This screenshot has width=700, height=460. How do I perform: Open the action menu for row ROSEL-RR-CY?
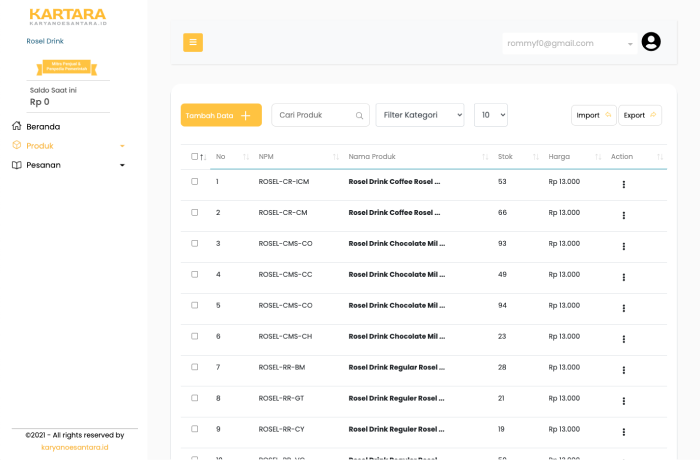(x=624, y=432)
